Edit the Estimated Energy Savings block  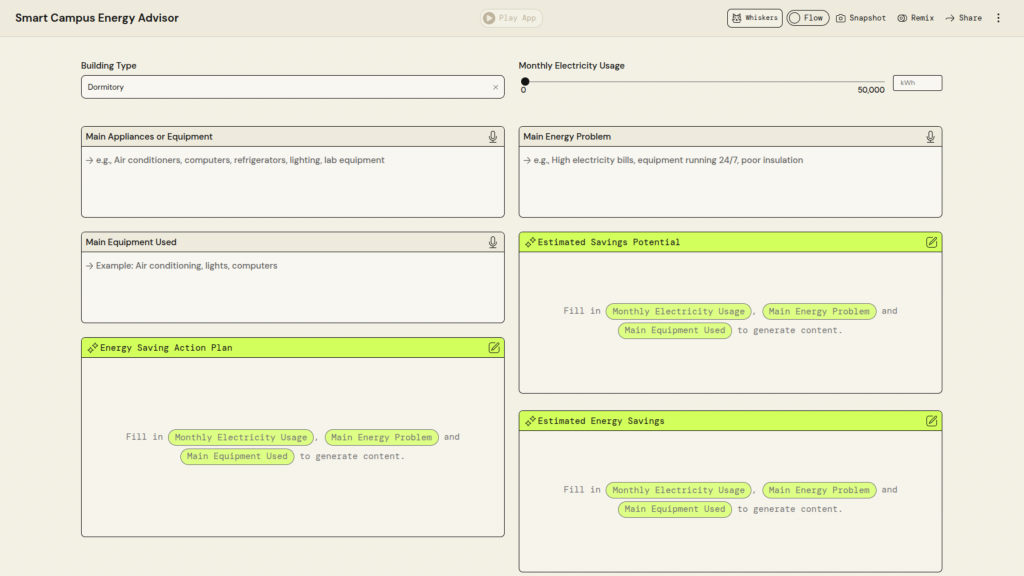pos(931,421)
